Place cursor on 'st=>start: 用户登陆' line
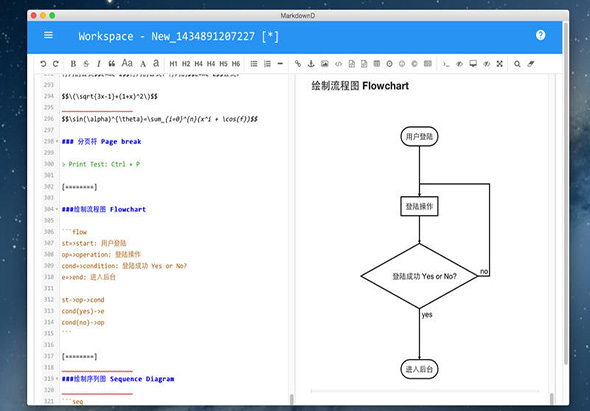The width and height of the screenshot is (590, 411). (x=94, y=243)
